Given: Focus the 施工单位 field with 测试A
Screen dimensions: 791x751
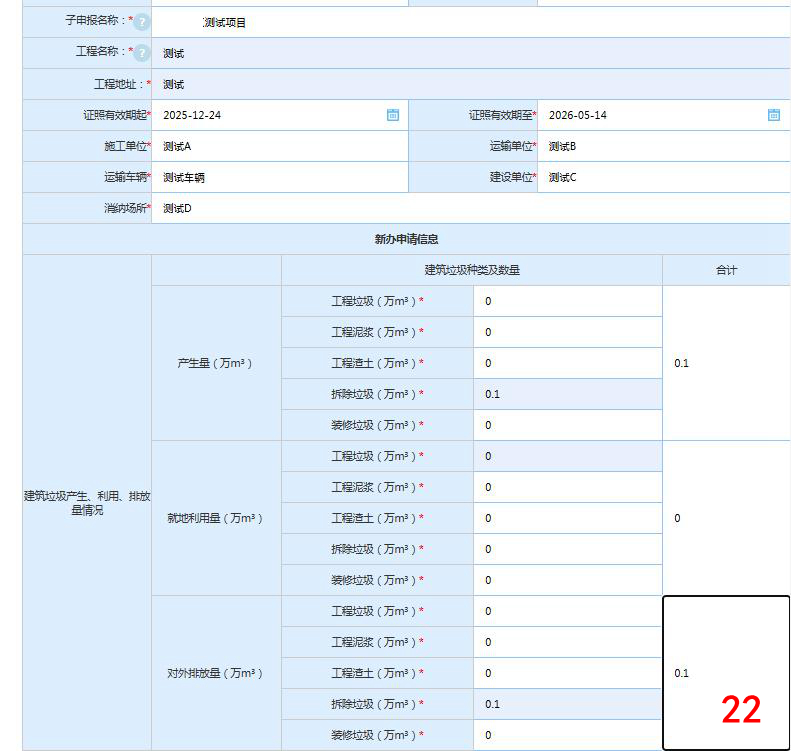Looking at the screenshot, I should (x=280, y=146).
